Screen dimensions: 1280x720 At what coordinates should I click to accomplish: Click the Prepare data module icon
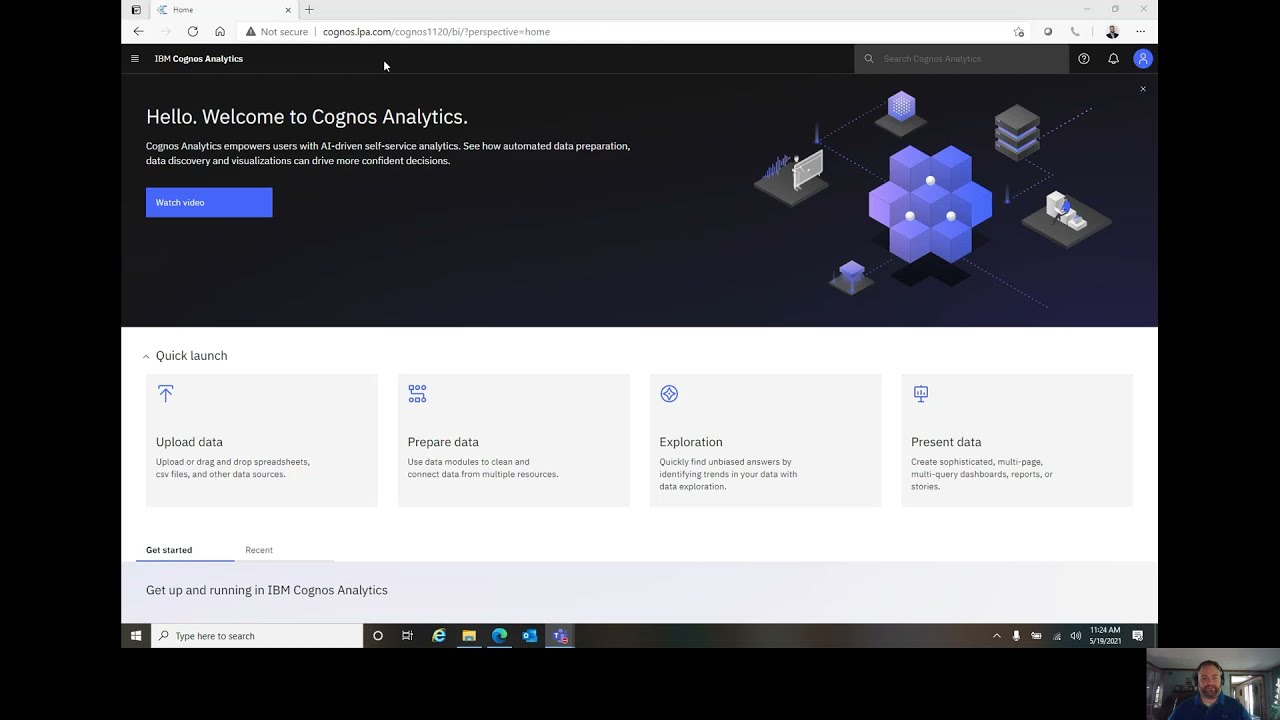pyautogui.click(x=417, y=394)
